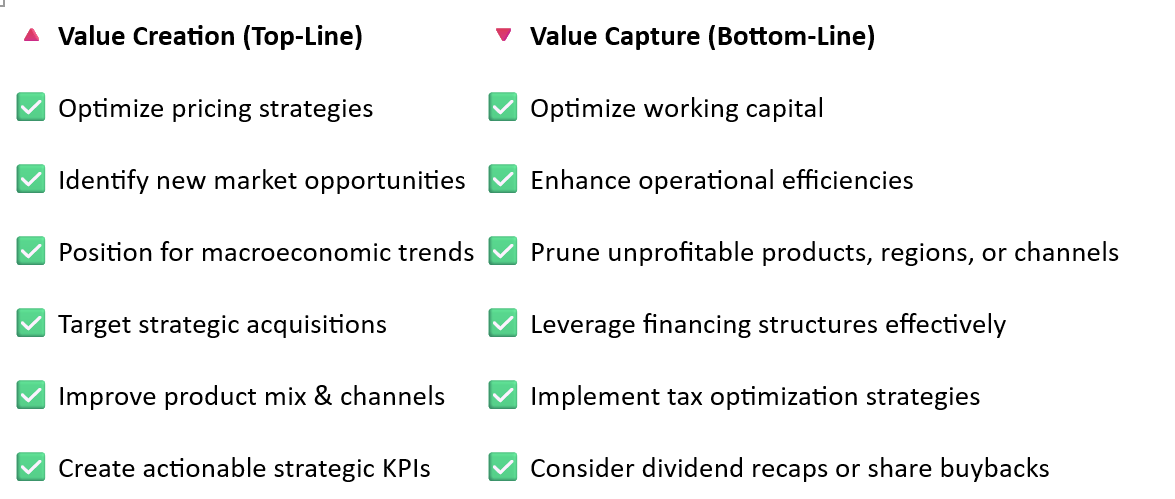Viewport: 1175px width, 499px height.
Task: Click the text Leverage financing structures effectively
Action: 768,324
